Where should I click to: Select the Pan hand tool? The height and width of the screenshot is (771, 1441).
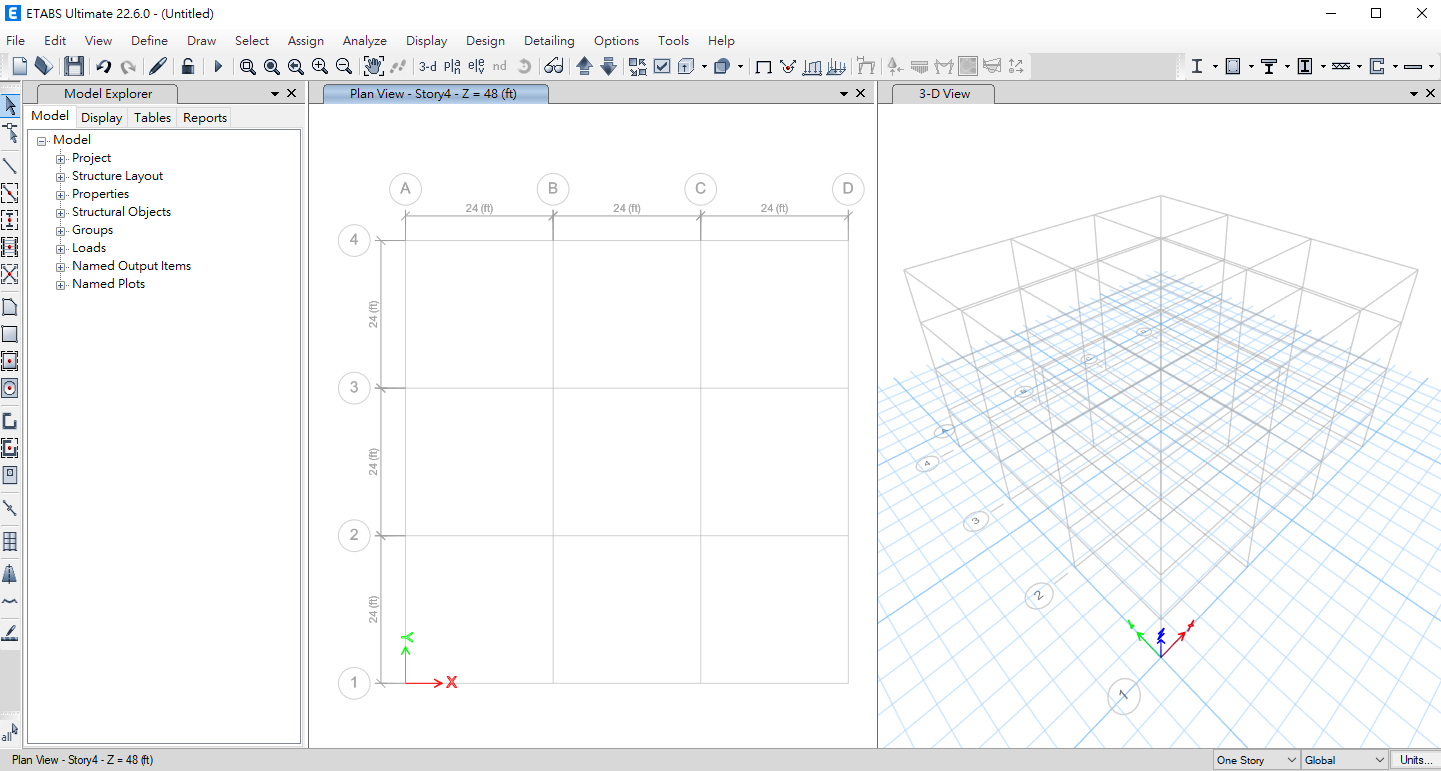[374, 66]
